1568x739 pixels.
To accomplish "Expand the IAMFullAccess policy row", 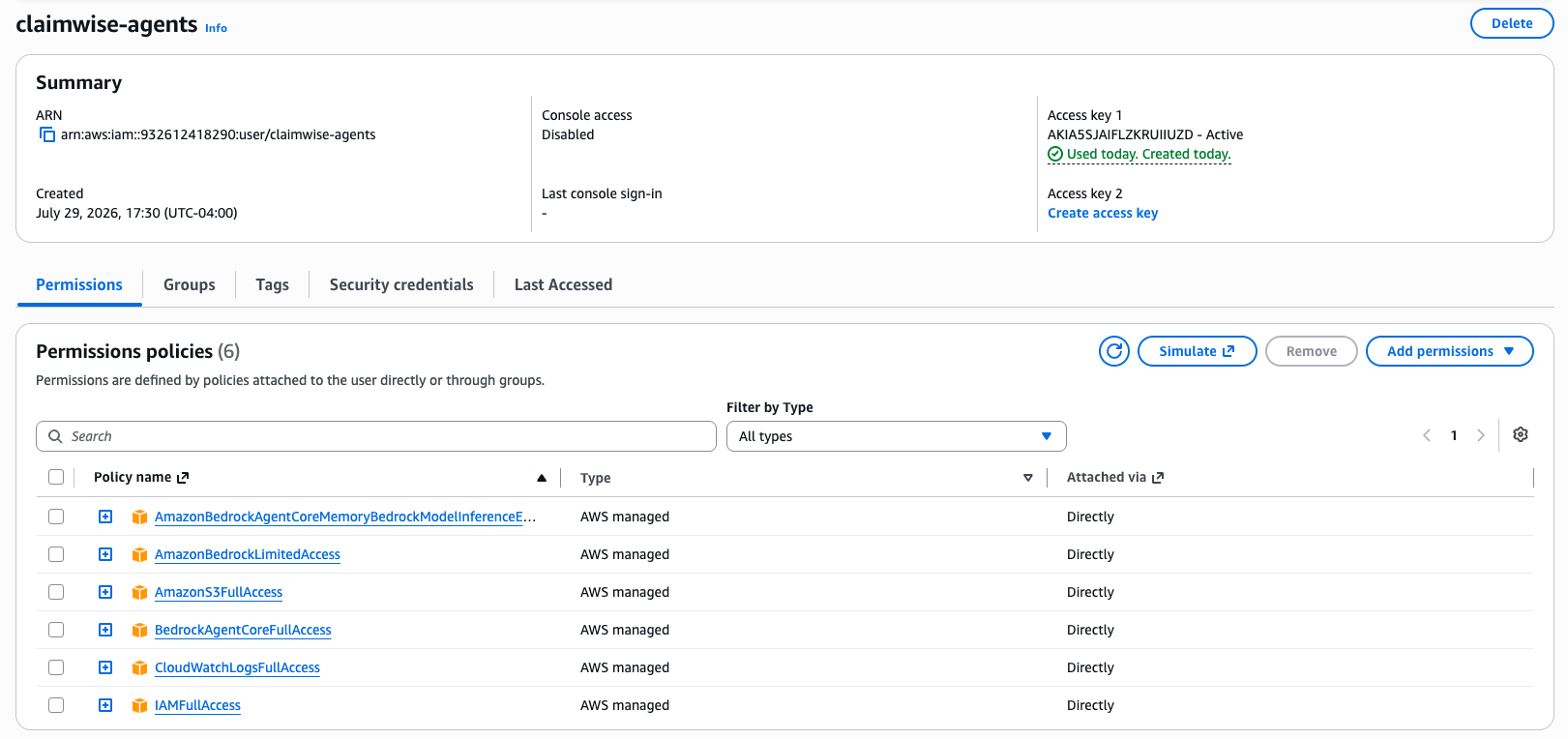I will coord(105,705).
